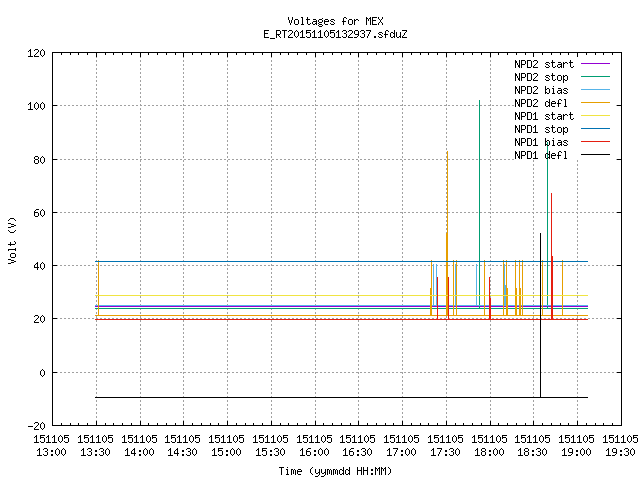640x480 pixels.
Task: Click the 120 y-axis tick label
Action: click(x=36, y=53)
